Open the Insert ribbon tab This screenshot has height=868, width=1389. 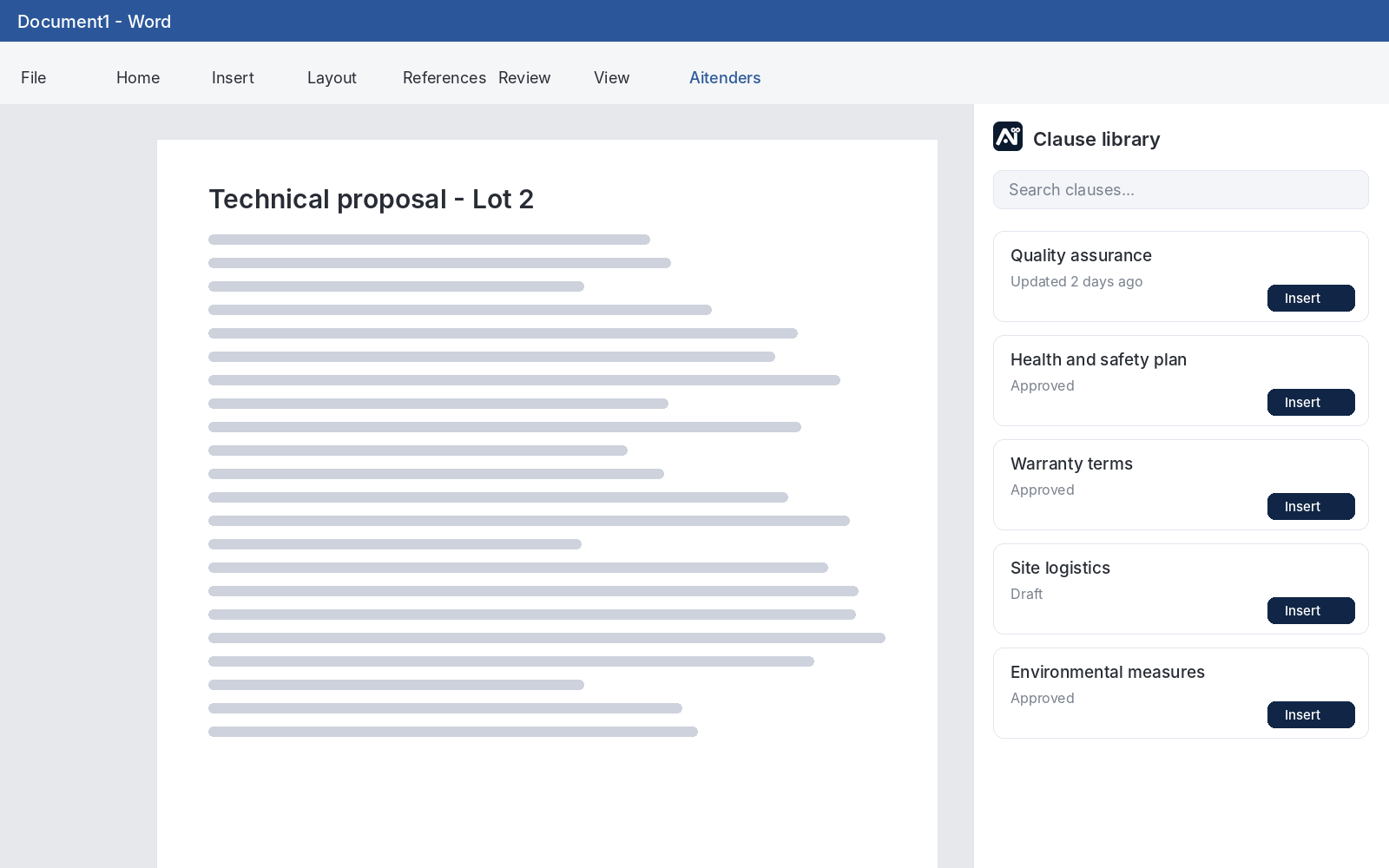pos(233,78)
